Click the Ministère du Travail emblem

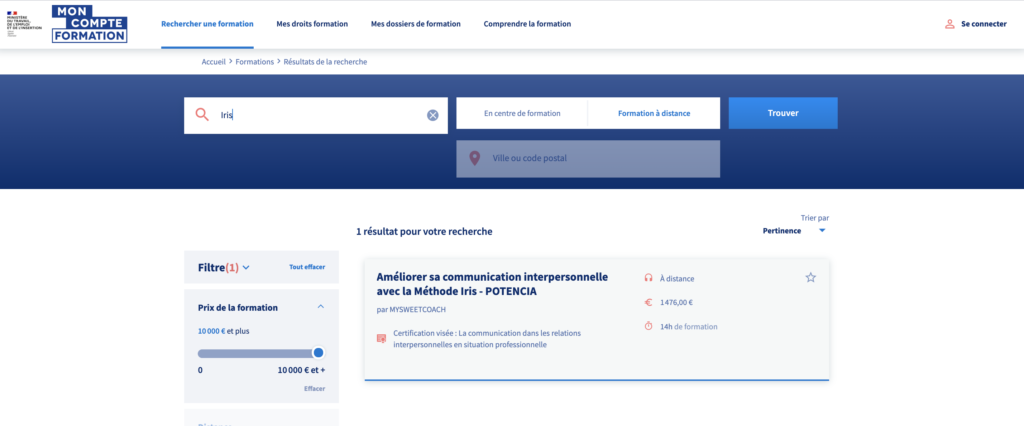[24, 24]
